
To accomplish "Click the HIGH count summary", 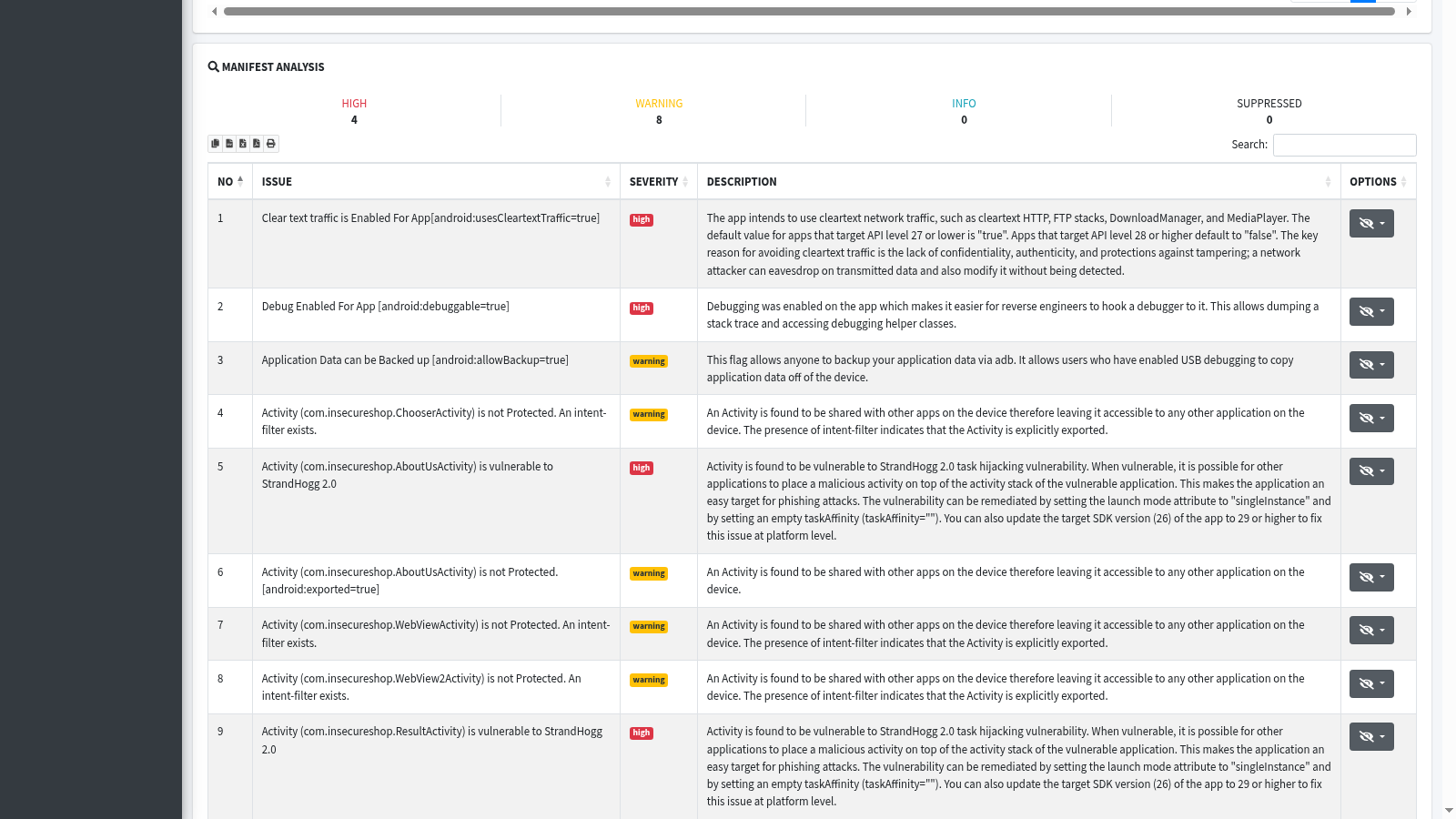I will coord(354,111).
